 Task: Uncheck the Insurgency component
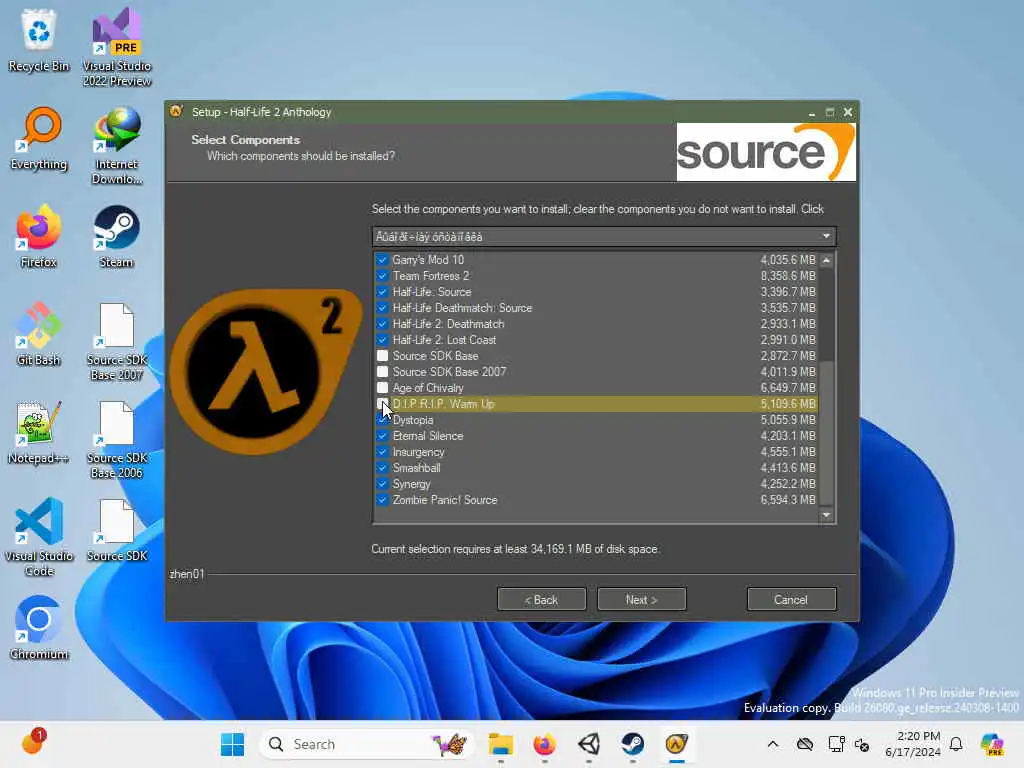pyautogui.click(x=383, y=452)
